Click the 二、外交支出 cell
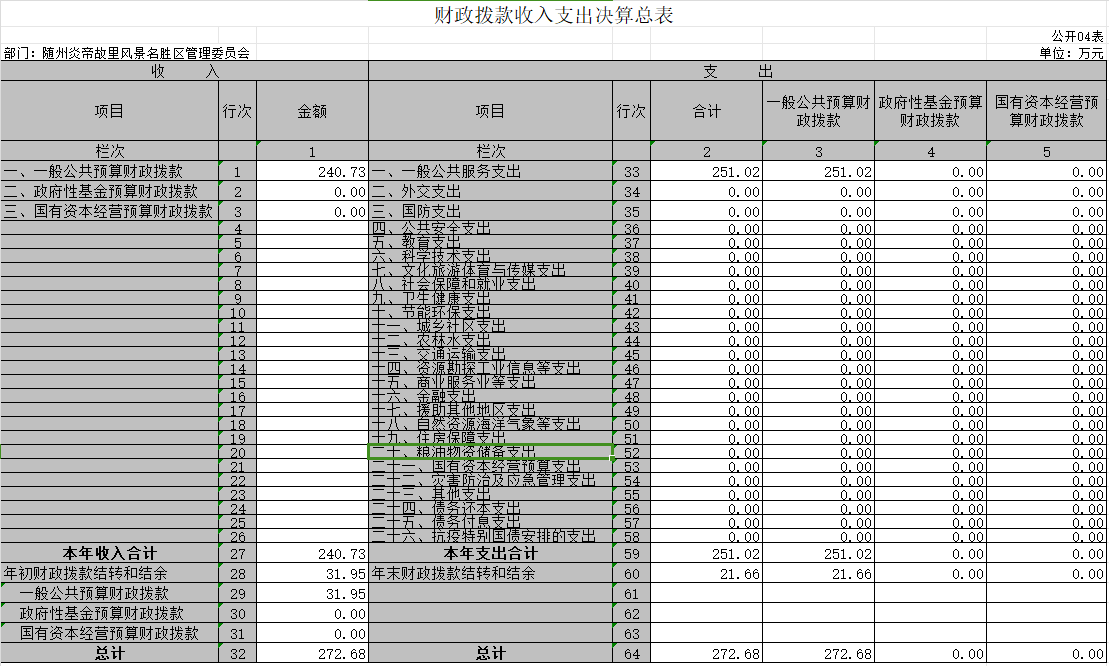The height and width of the screenshot is (666, 1109). click(x=490, y=191)
